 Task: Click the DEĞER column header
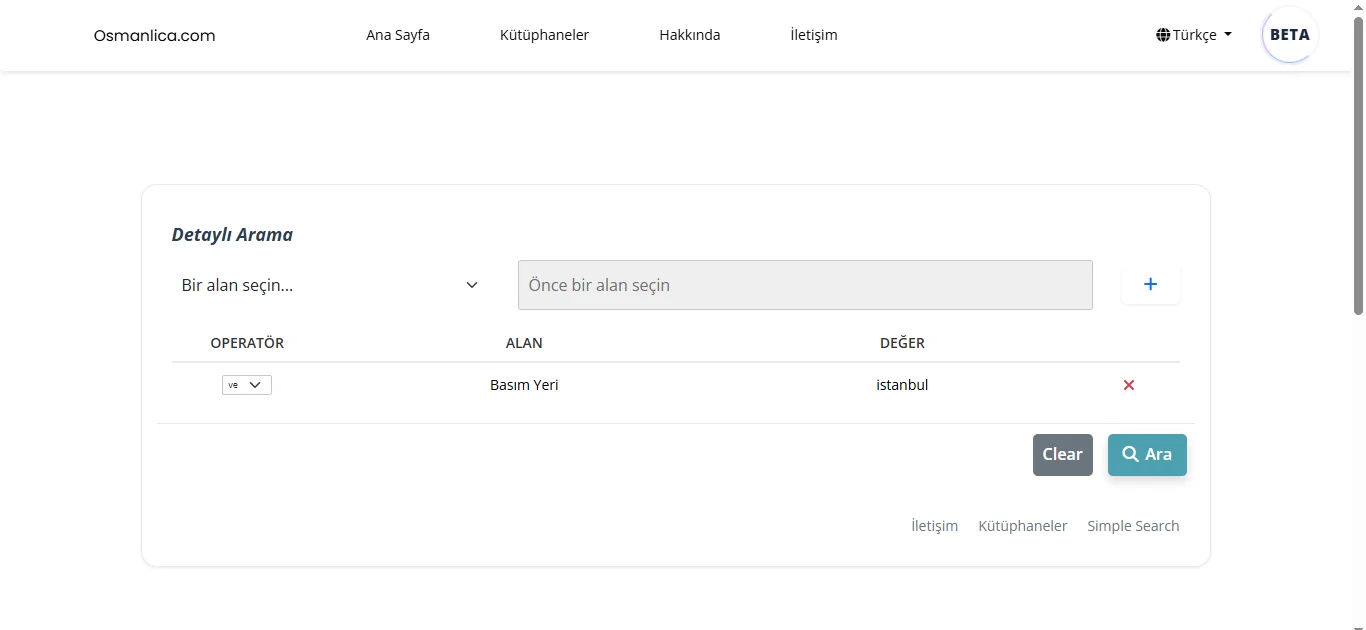902,343
